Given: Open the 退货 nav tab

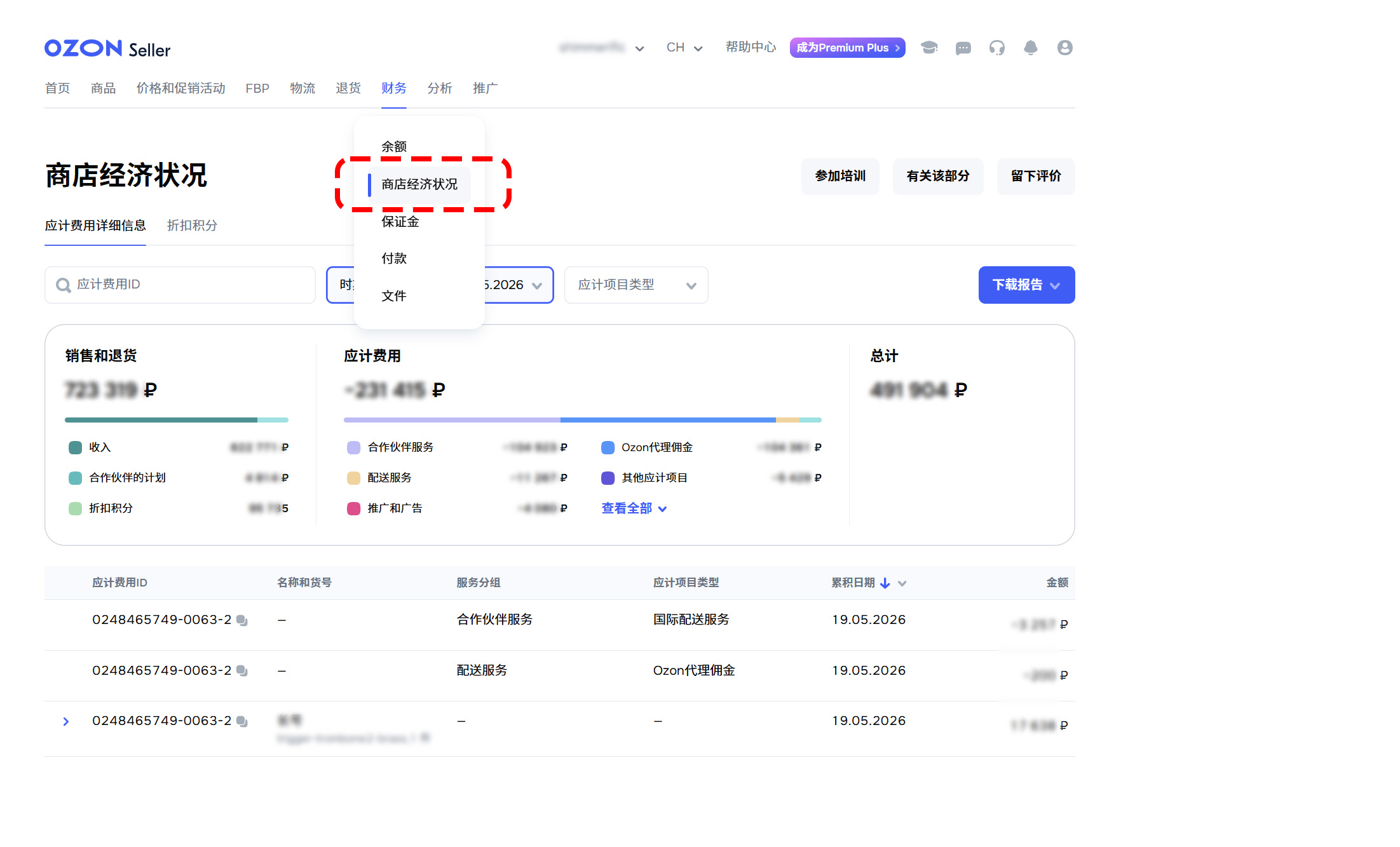Looking at the screenshot, I should click(x=348, y=88).
